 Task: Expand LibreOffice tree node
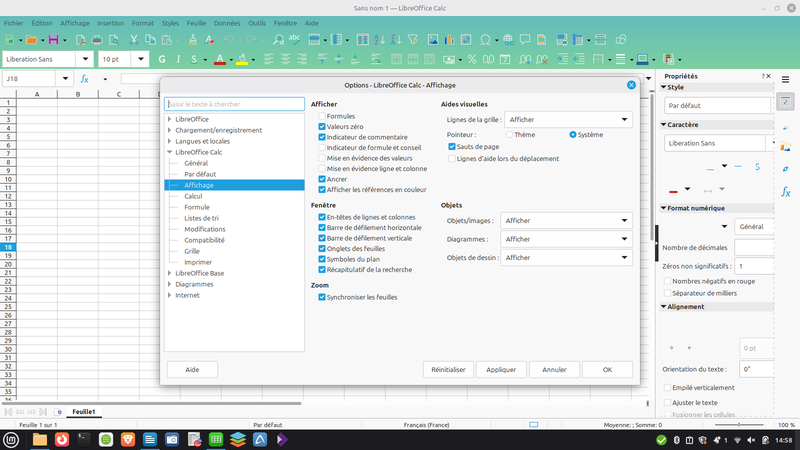point(170,119)
